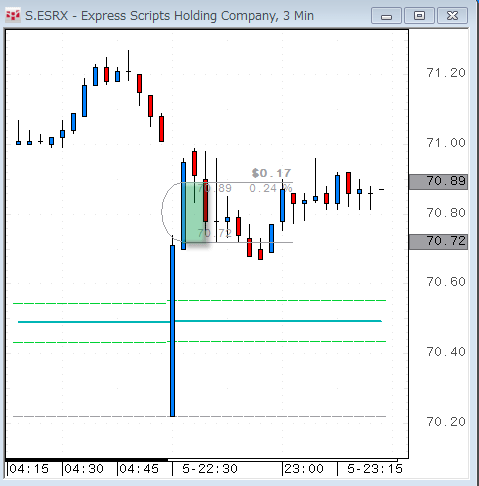Click the 23:00 time axis label
479x486 pixels.
tap(304, 469)
